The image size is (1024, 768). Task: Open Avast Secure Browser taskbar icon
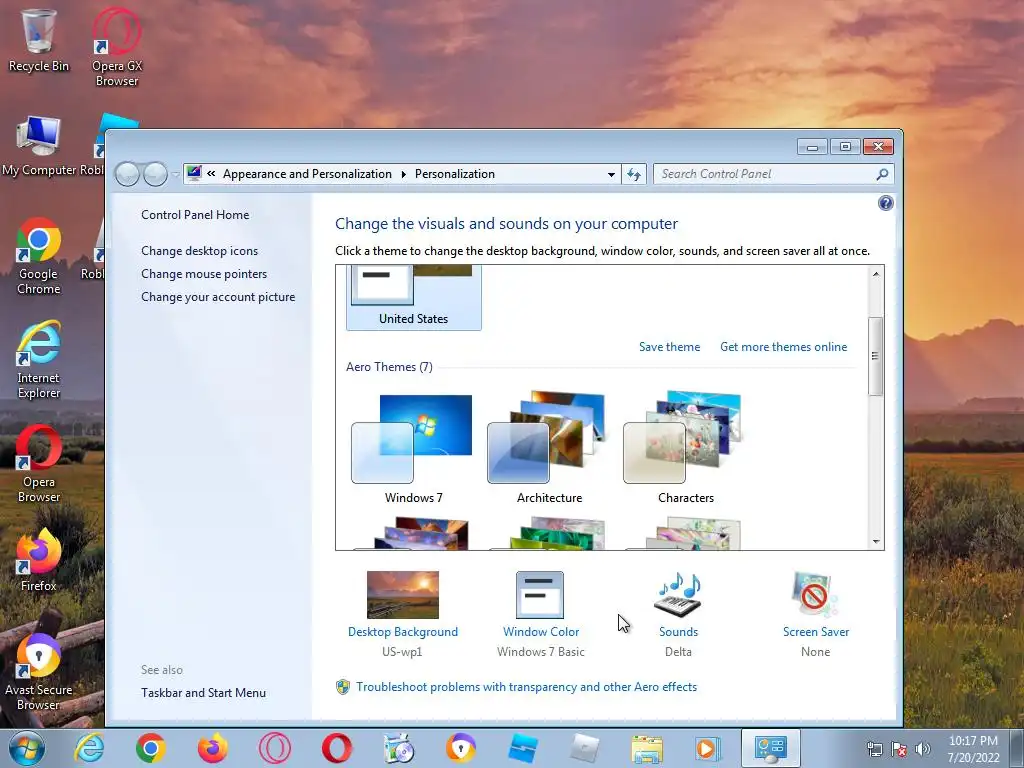coord(461,748)
